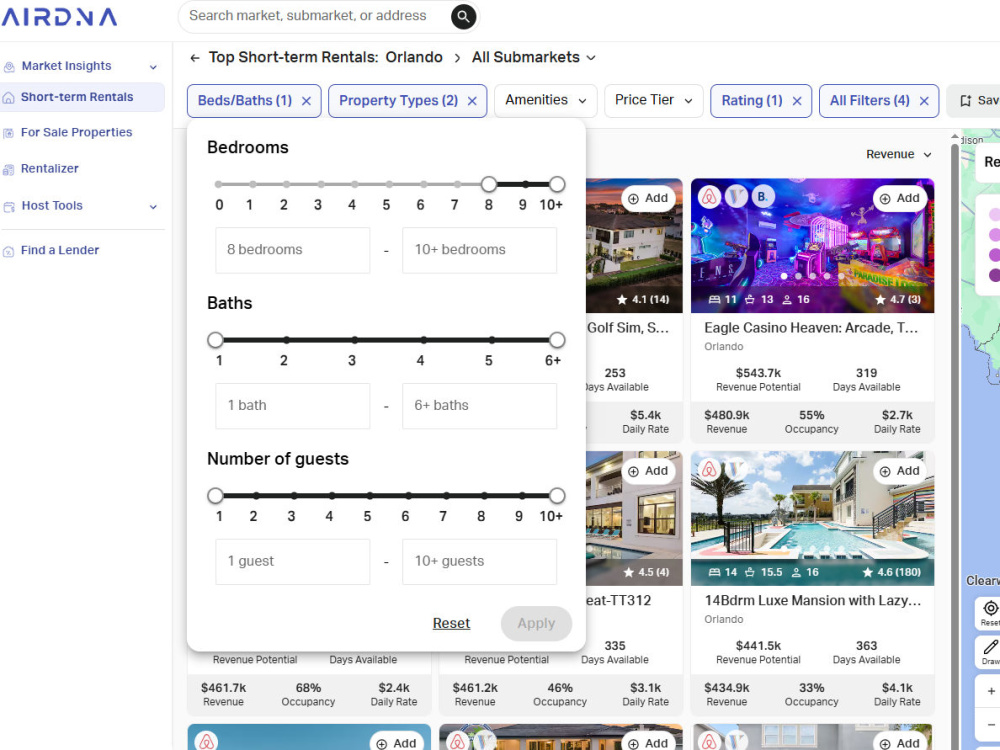
Task: Open Market Insights section
Action: [x=66, y=66]
